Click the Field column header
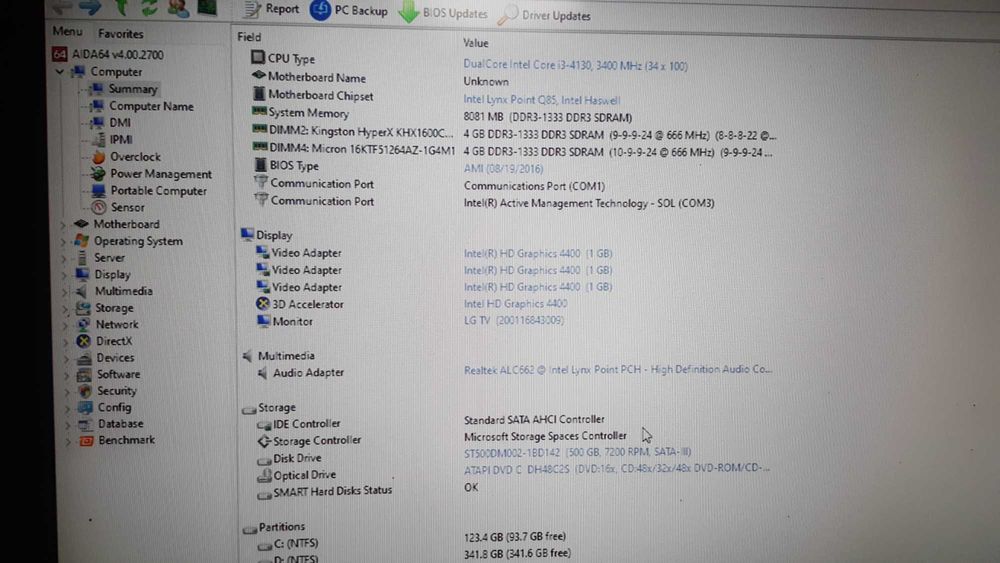1000x563 pixels. pos(249,37)
